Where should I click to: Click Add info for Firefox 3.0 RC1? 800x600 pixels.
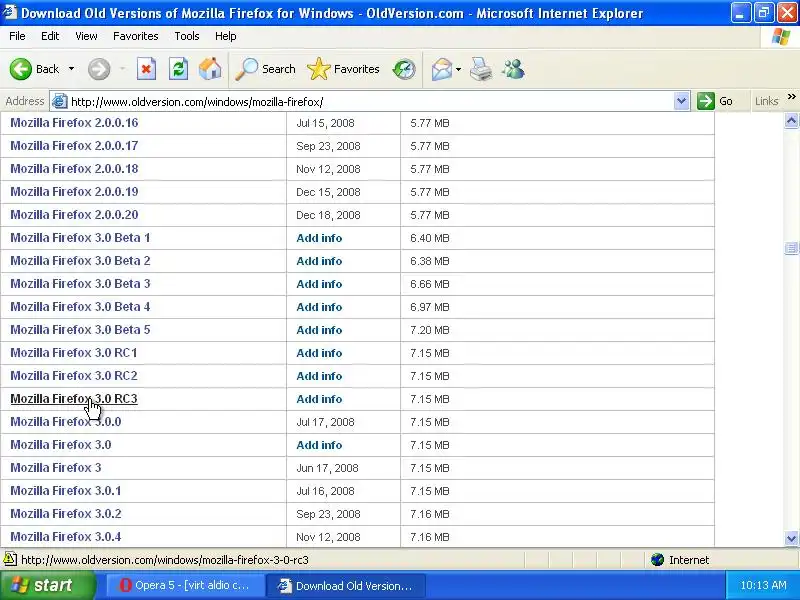pos(319,353)
